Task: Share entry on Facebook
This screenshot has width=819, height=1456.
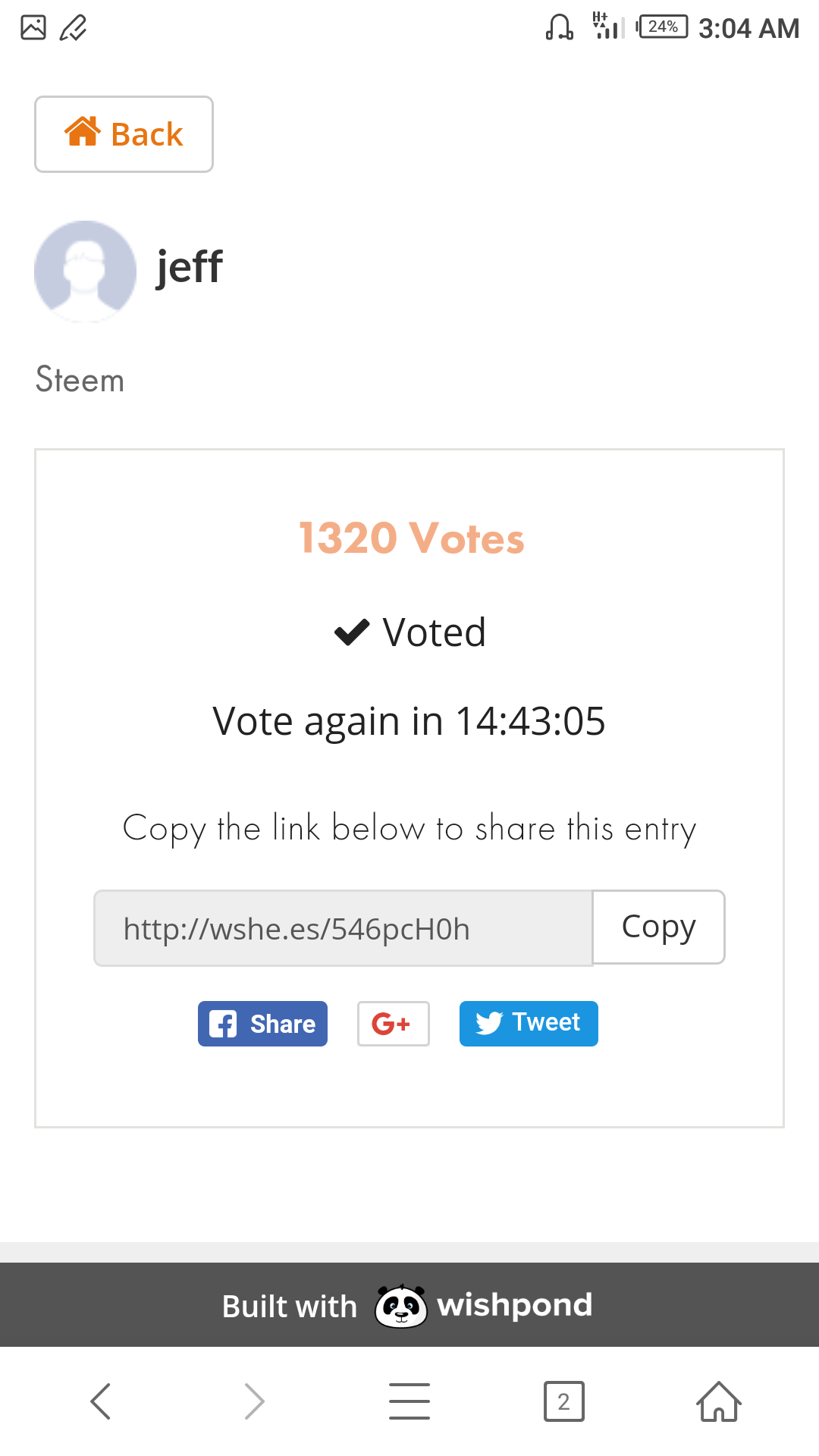Action: pyautogui.click(x=262, y=1024)
